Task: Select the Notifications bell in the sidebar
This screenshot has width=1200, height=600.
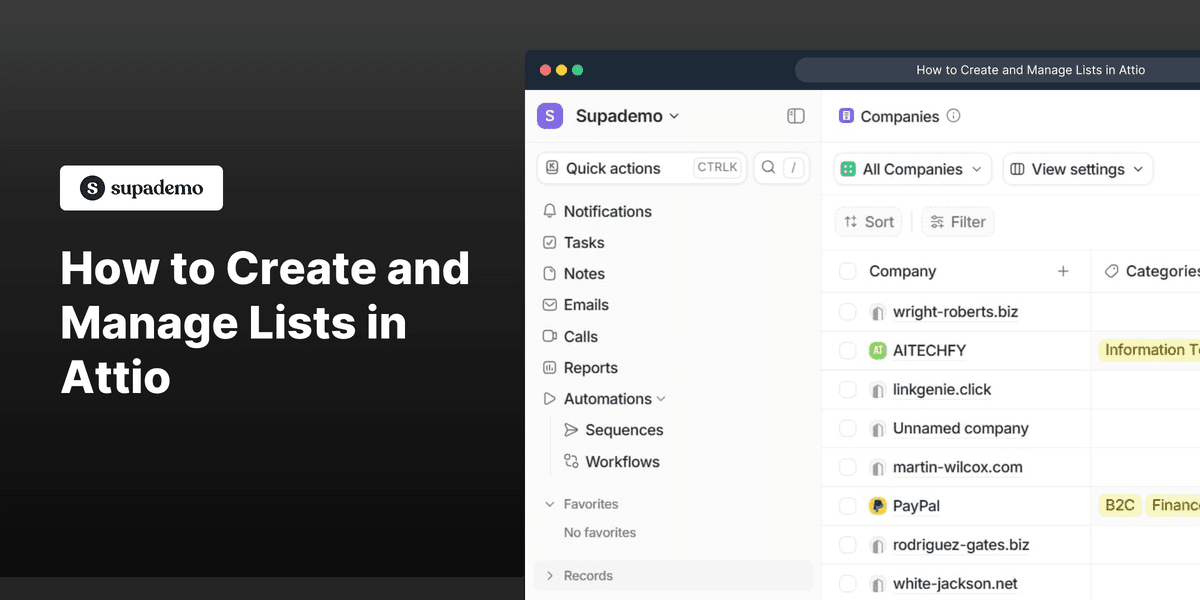Action: [549, 211]
